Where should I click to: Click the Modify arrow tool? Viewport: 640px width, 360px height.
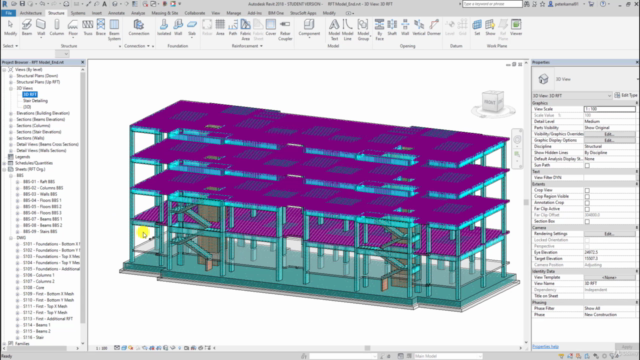(x=10, y=27)
